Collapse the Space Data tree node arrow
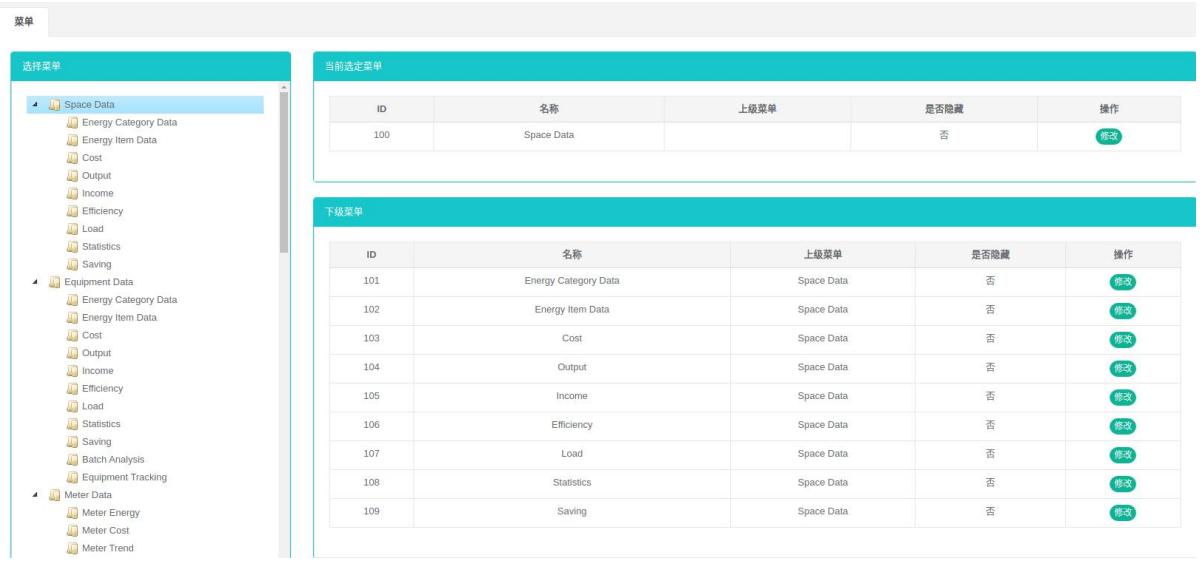Image resolution: width=1203 pixels, height=563 pixels. coord(37,105)
